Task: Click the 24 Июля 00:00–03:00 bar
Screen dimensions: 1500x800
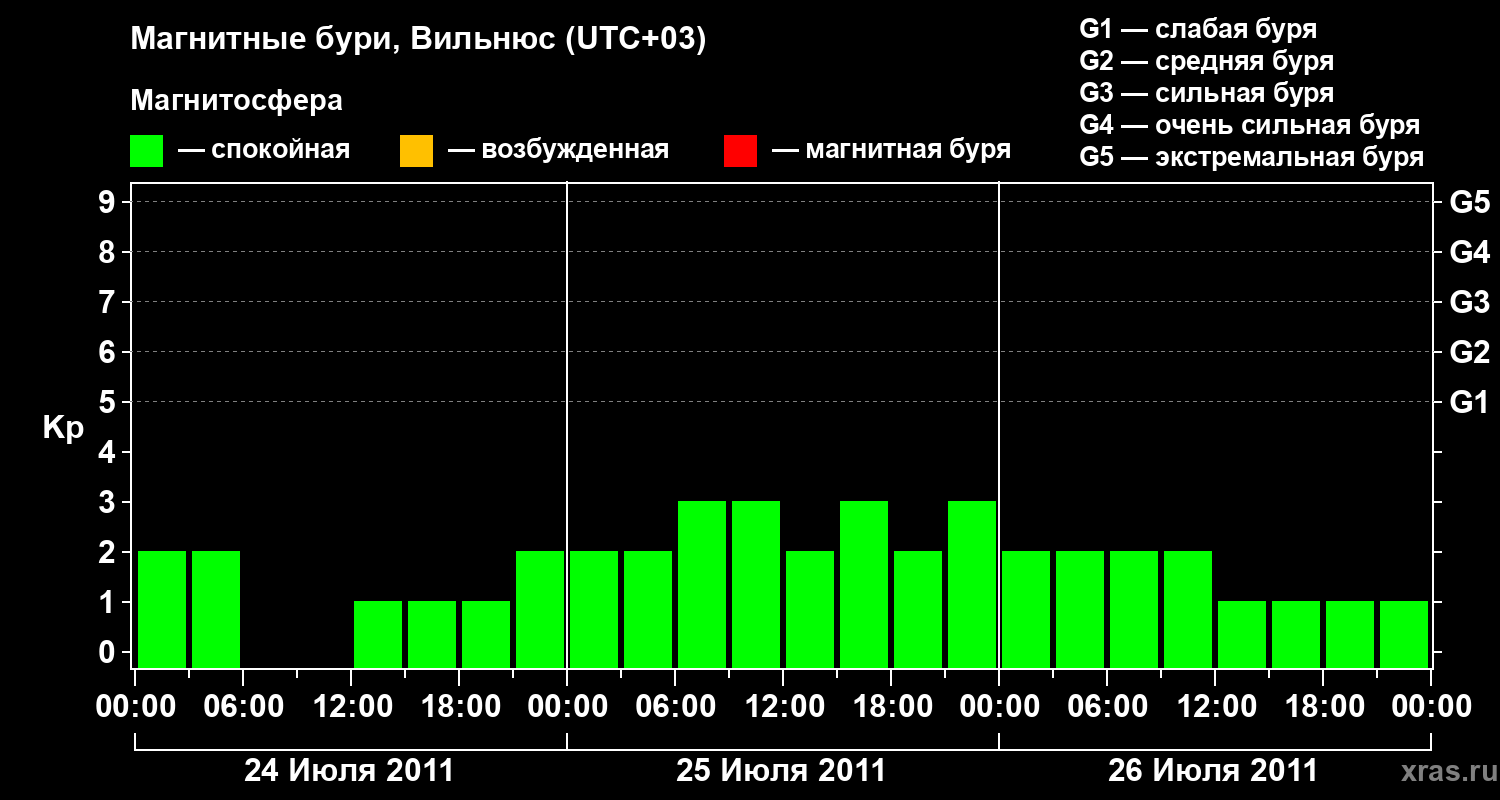Action: click(x=162, y=609)
